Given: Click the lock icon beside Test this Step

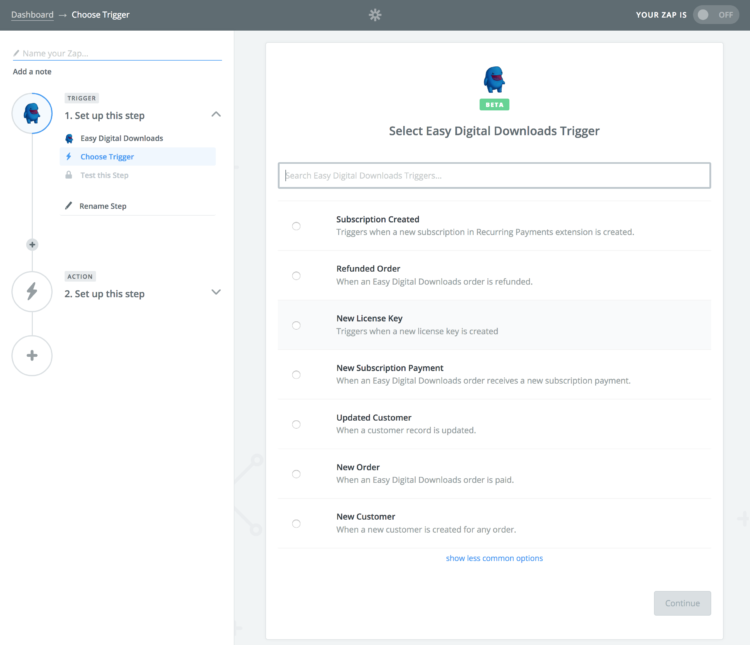Looking at the screenshot, I should (x=69, y=175).
